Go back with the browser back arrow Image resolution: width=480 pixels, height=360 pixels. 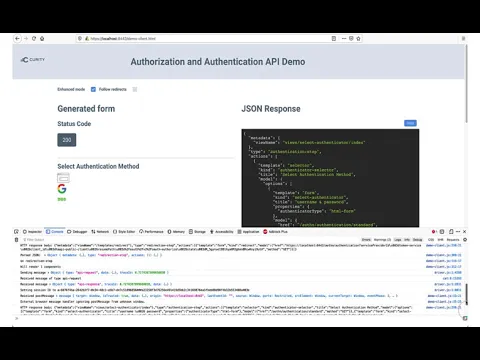point(17,39)
